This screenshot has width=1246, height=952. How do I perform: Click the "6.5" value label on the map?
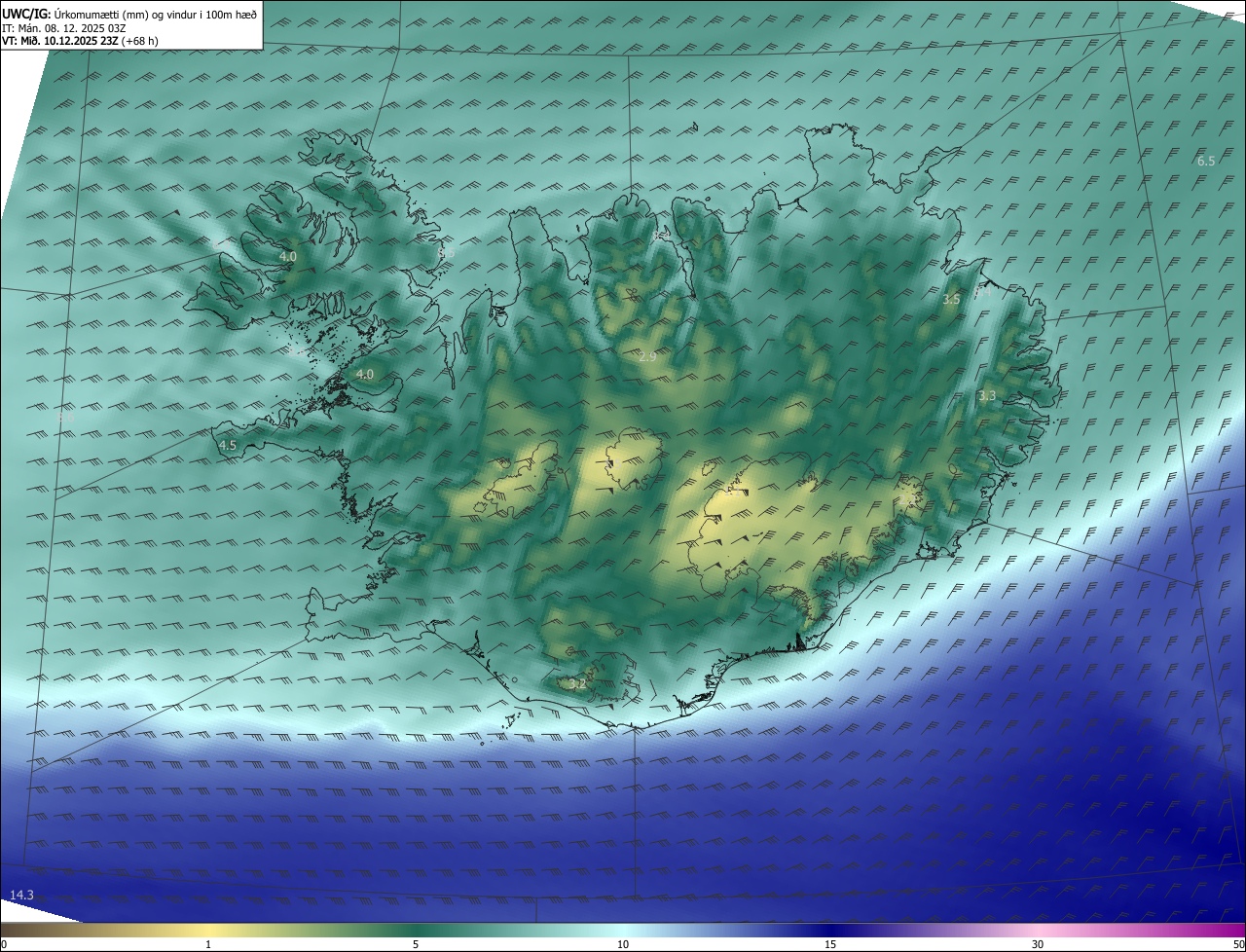[1205, 161]
